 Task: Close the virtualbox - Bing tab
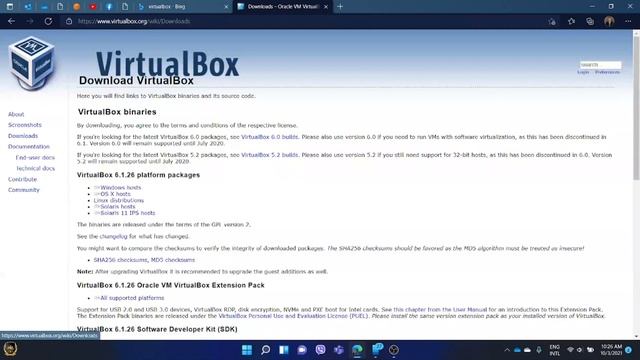click(x=226, y=7)
